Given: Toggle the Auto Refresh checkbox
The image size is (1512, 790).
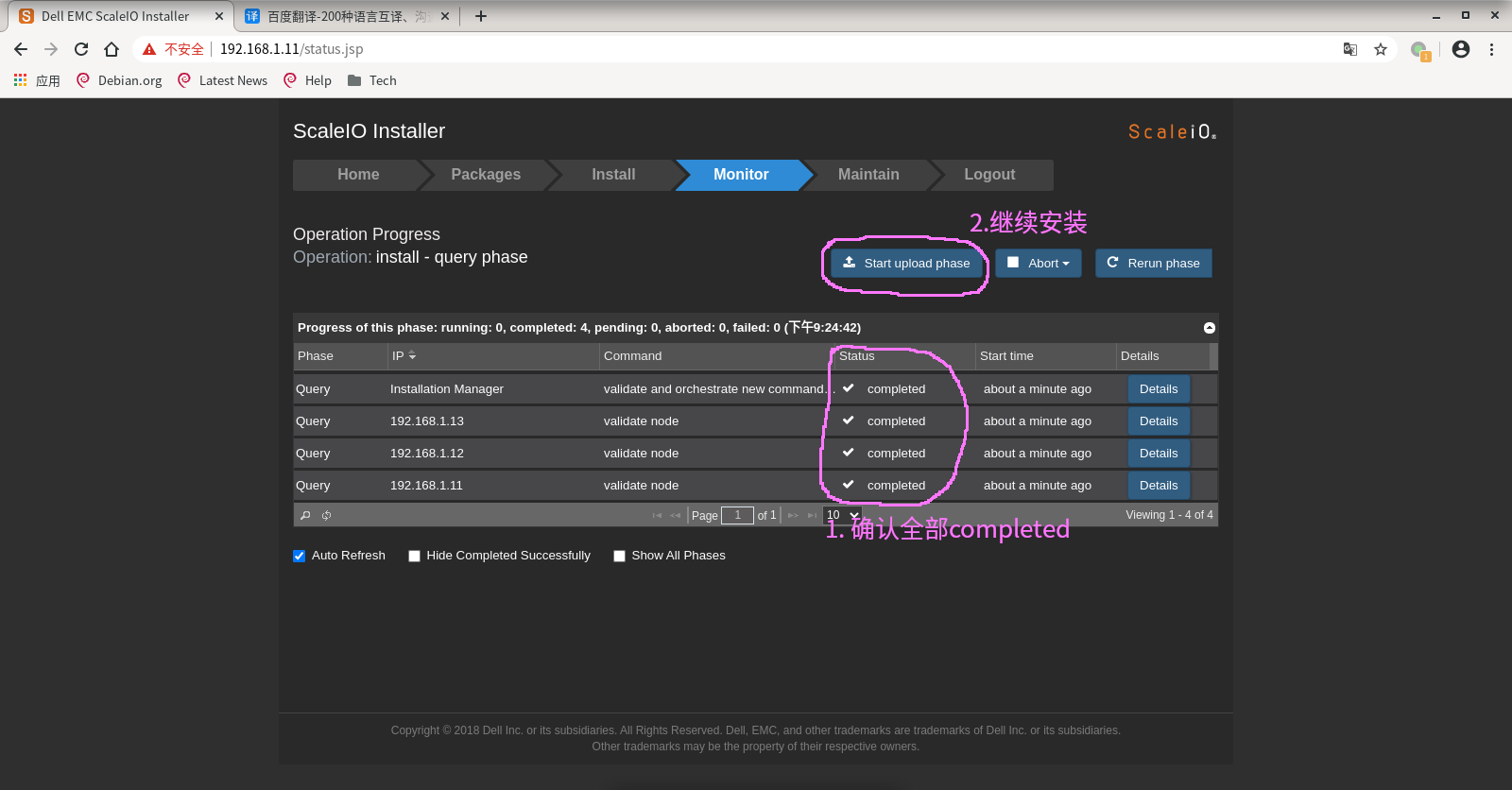Looking at the screenshot, I should (x=300, y=556).
